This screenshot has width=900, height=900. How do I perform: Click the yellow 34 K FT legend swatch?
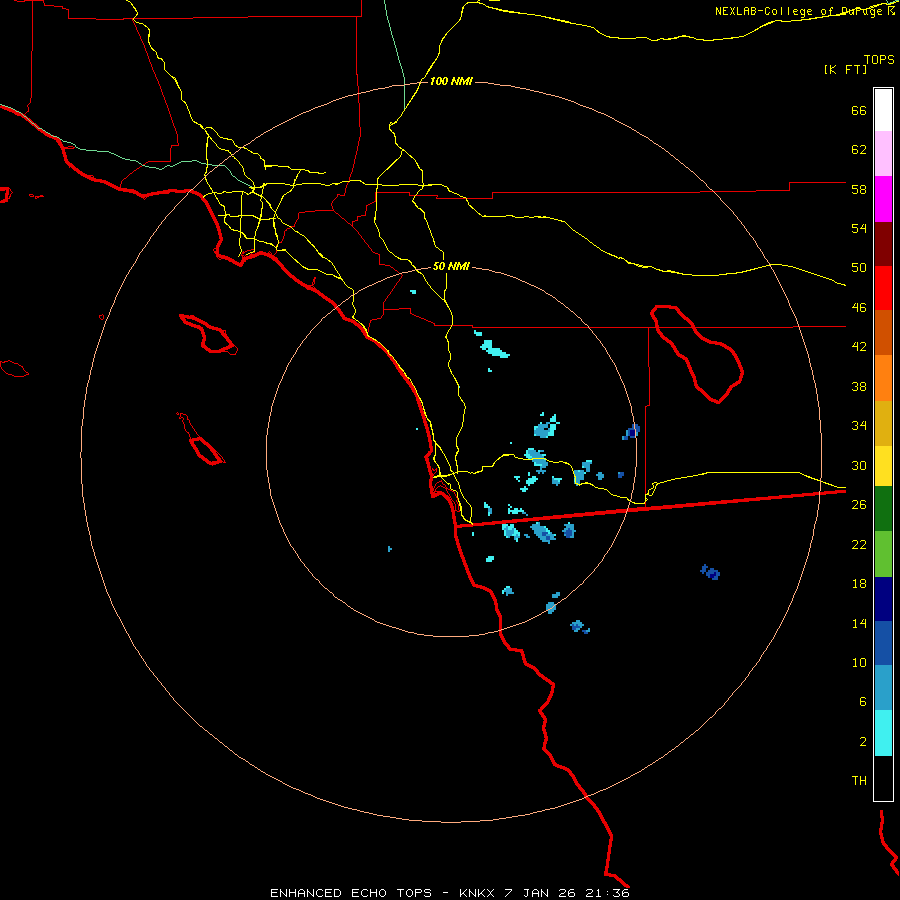883,466
